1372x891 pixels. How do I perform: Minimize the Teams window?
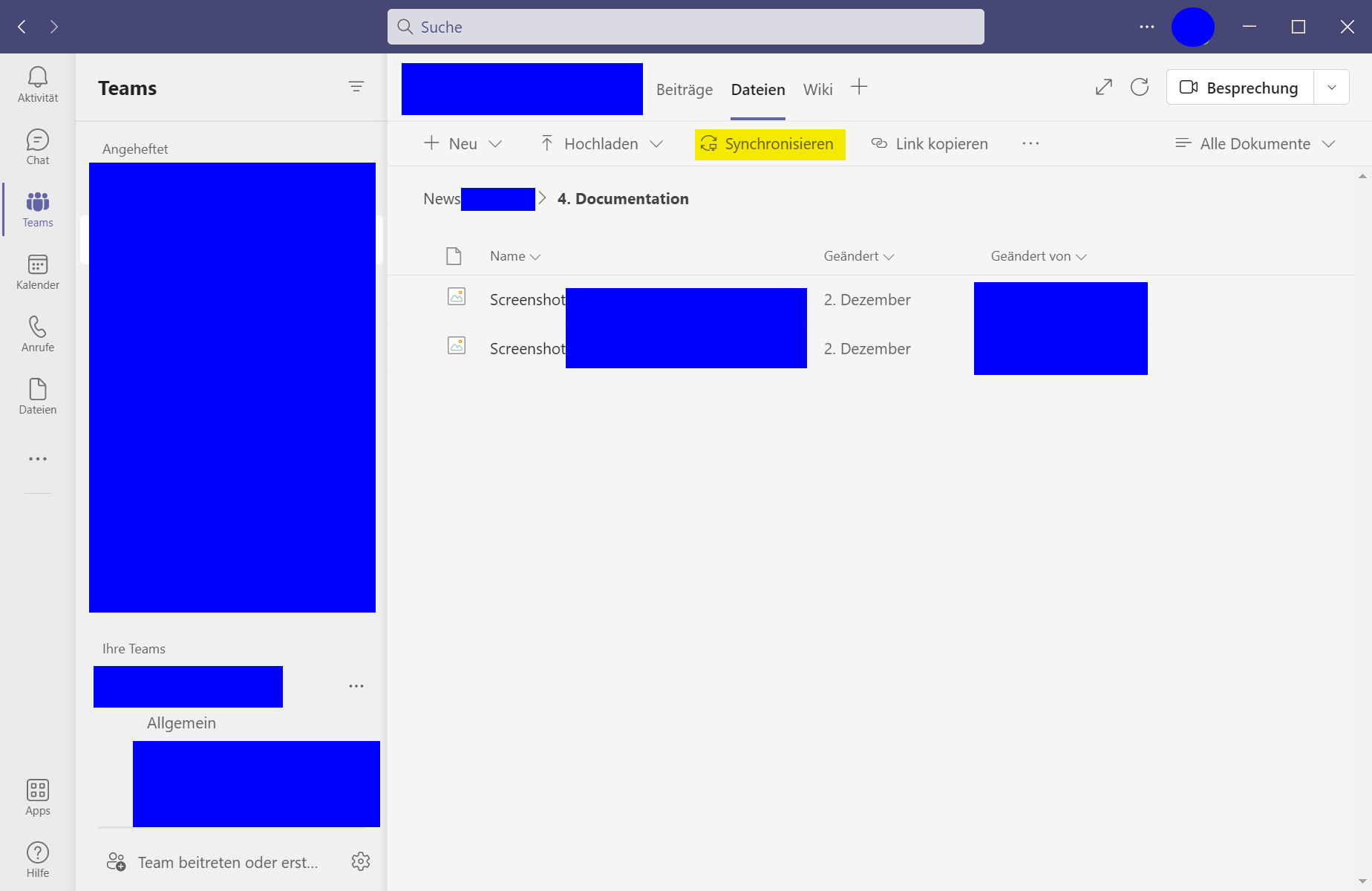pos(1249,27)
